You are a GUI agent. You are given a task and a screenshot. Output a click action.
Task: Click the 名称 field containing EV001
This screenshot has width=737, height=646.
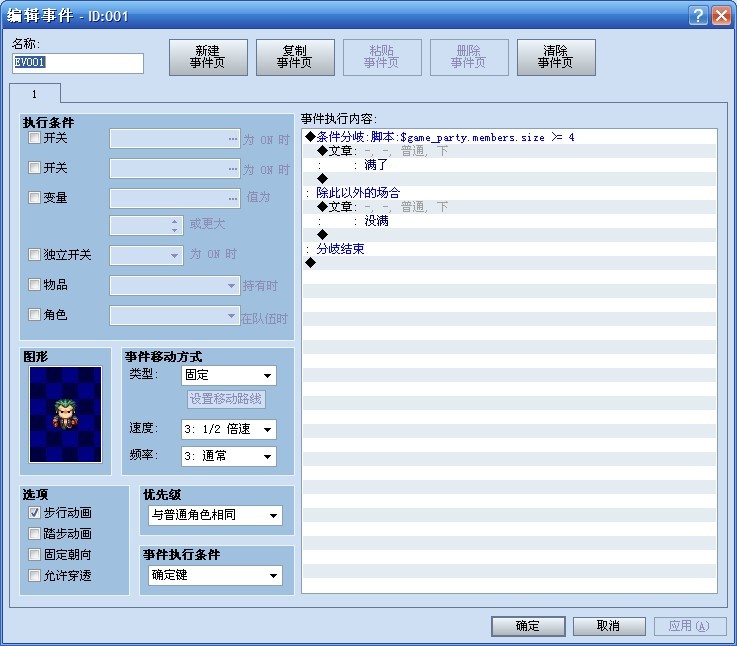[x=78, y=63]
